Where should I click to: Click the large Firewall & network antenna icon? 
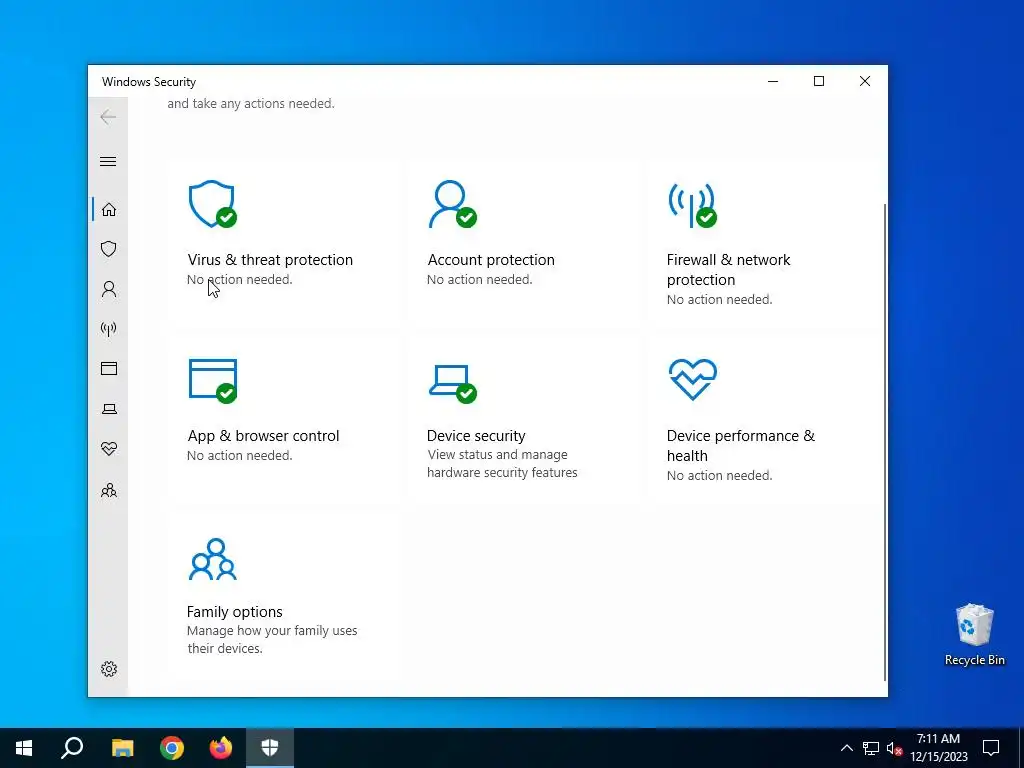pos(692,204)
